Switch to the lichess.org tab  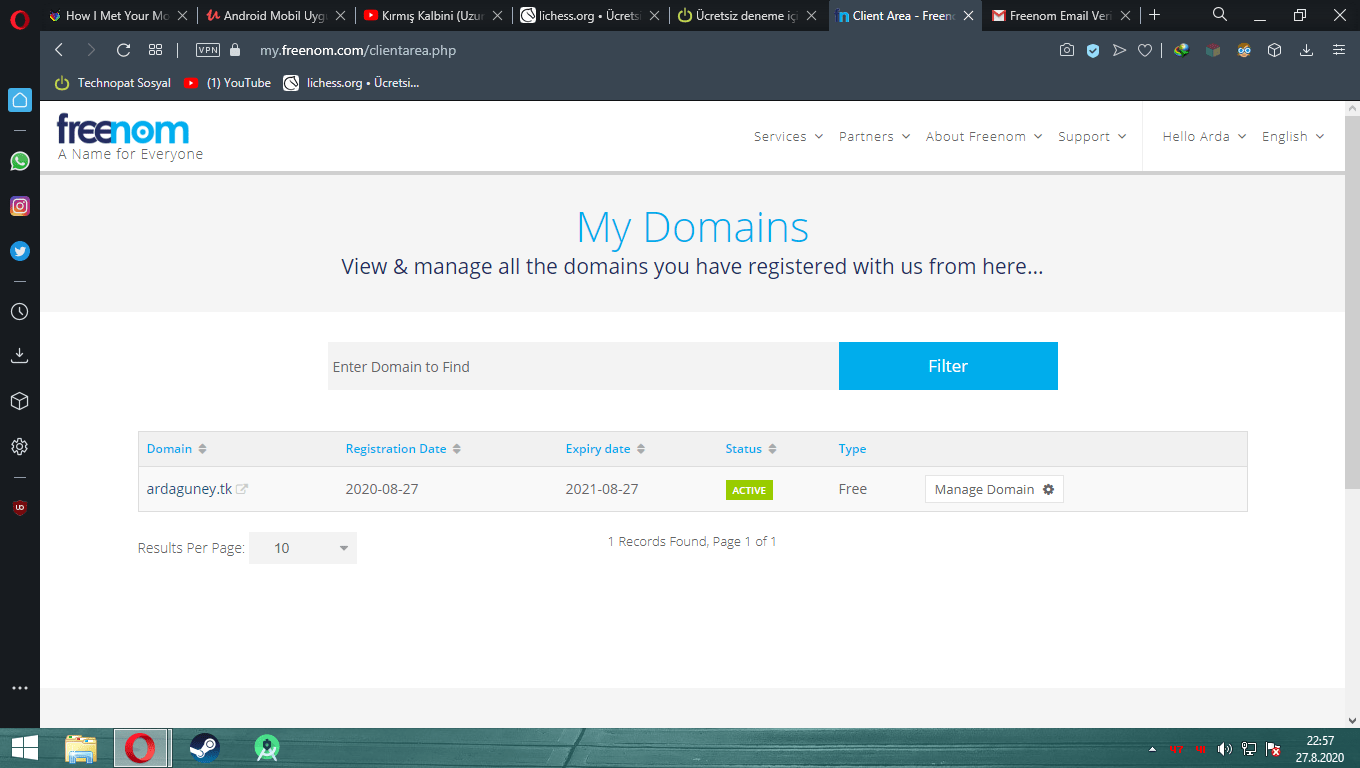tap(591, 16)
